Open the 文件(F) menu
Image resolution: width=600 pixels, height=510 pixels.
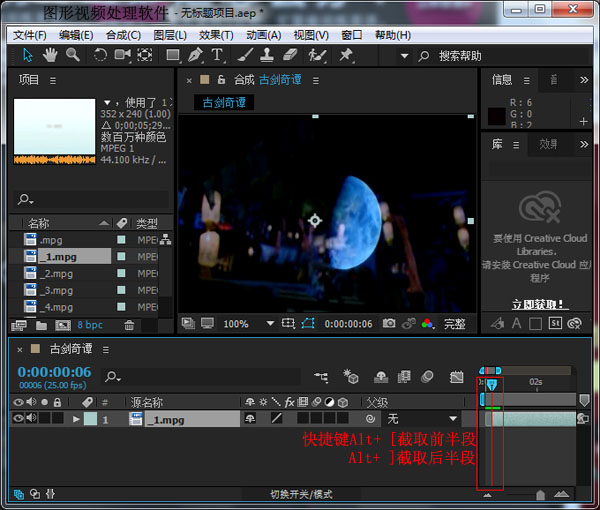point(29,35)
